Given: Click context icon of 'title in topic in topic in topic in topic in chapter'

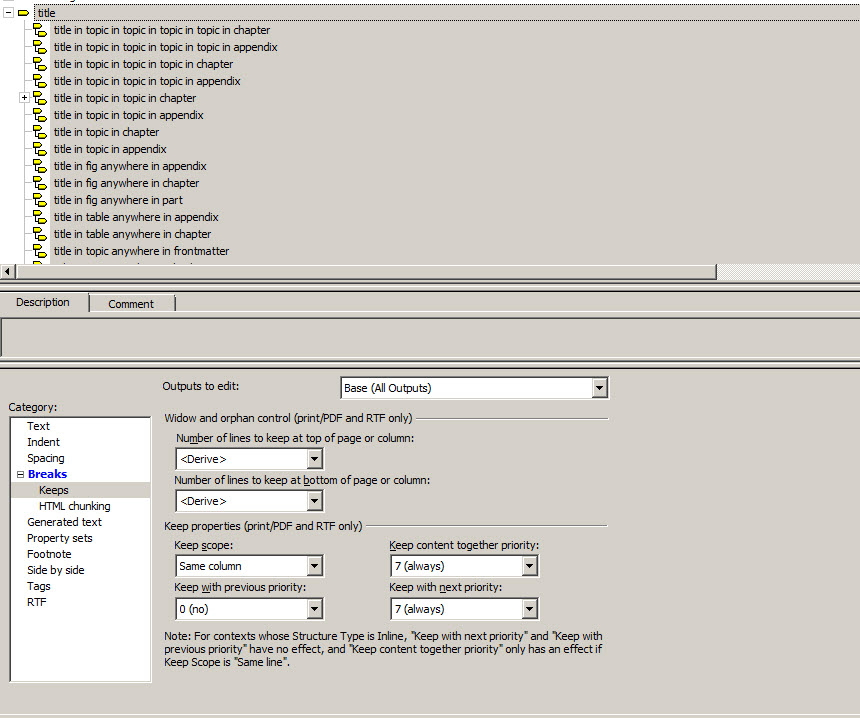Looking at the screenshot, I should pos(40,30).
